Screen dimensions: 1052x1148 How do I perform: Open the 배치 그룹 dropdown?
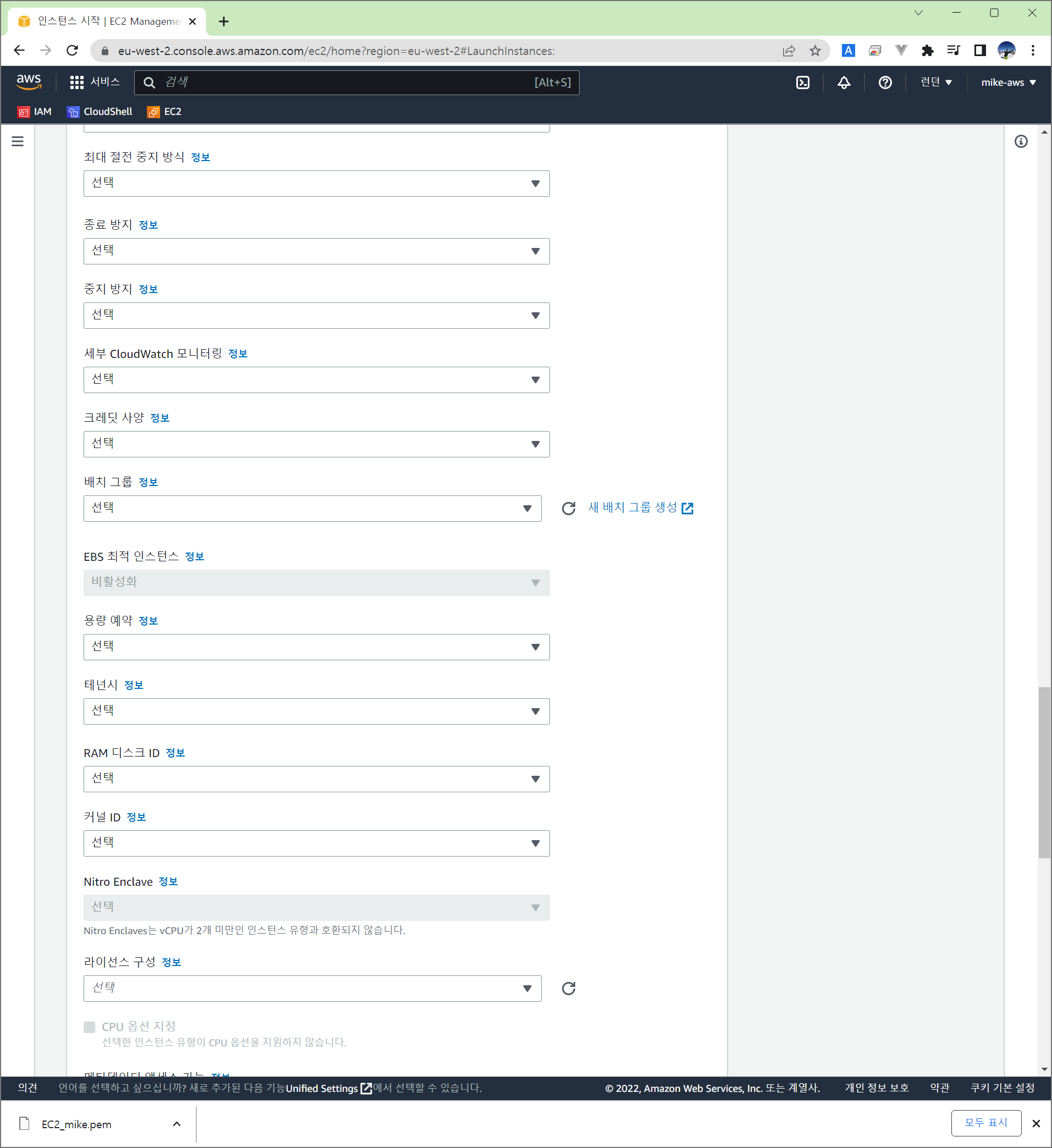[312, 509]
